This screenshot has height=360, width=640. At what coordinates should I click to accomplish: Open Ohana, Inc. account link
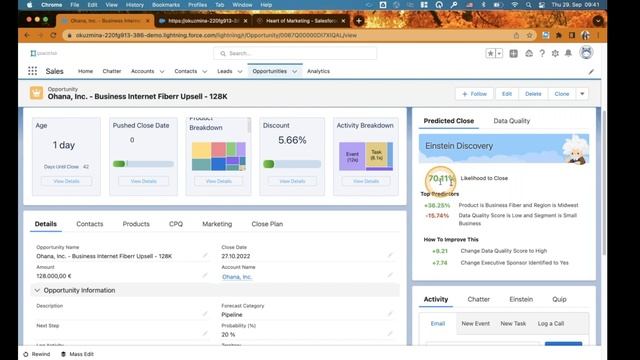click(x=237, y=277)
